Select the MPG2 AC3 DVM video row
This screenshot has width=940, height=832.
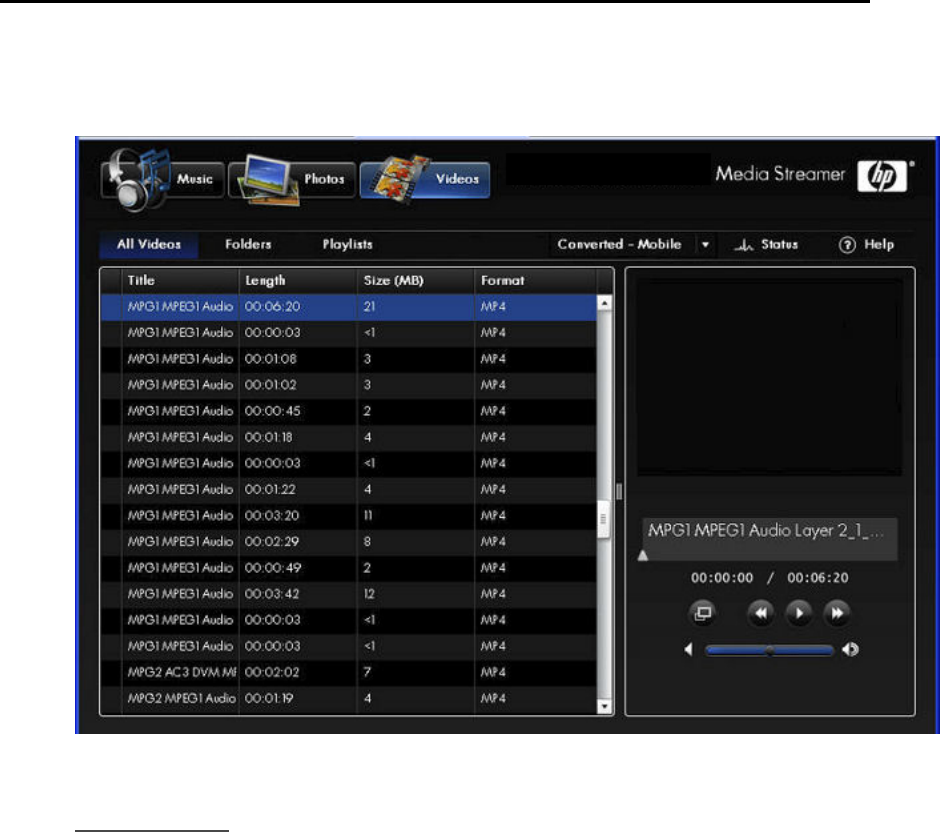click(349, 673)
